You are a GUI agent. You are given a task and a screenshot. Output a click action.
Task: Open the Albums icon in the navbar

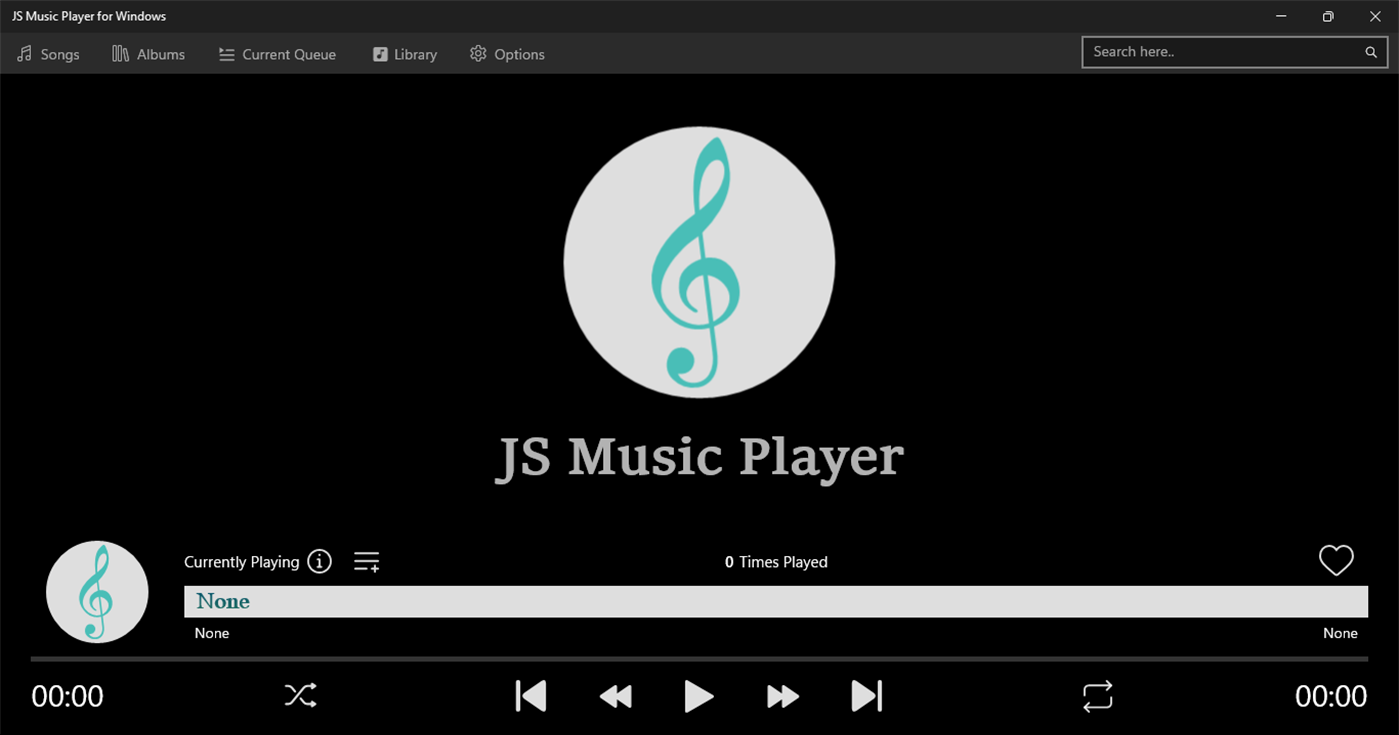tap(118, 54)
